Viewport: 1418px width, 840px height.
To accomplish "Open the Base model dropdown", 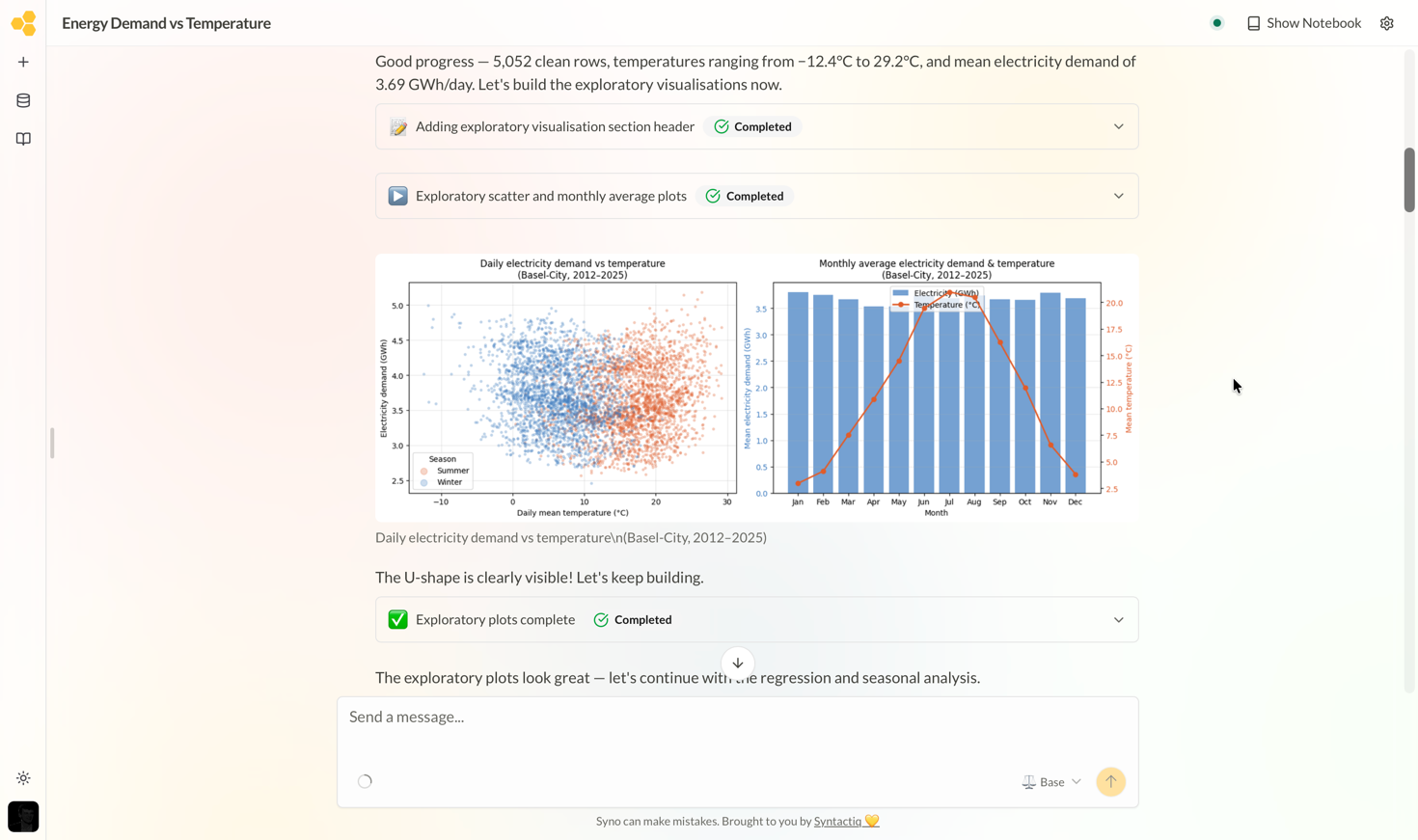I will click(x=1051, y=782).
